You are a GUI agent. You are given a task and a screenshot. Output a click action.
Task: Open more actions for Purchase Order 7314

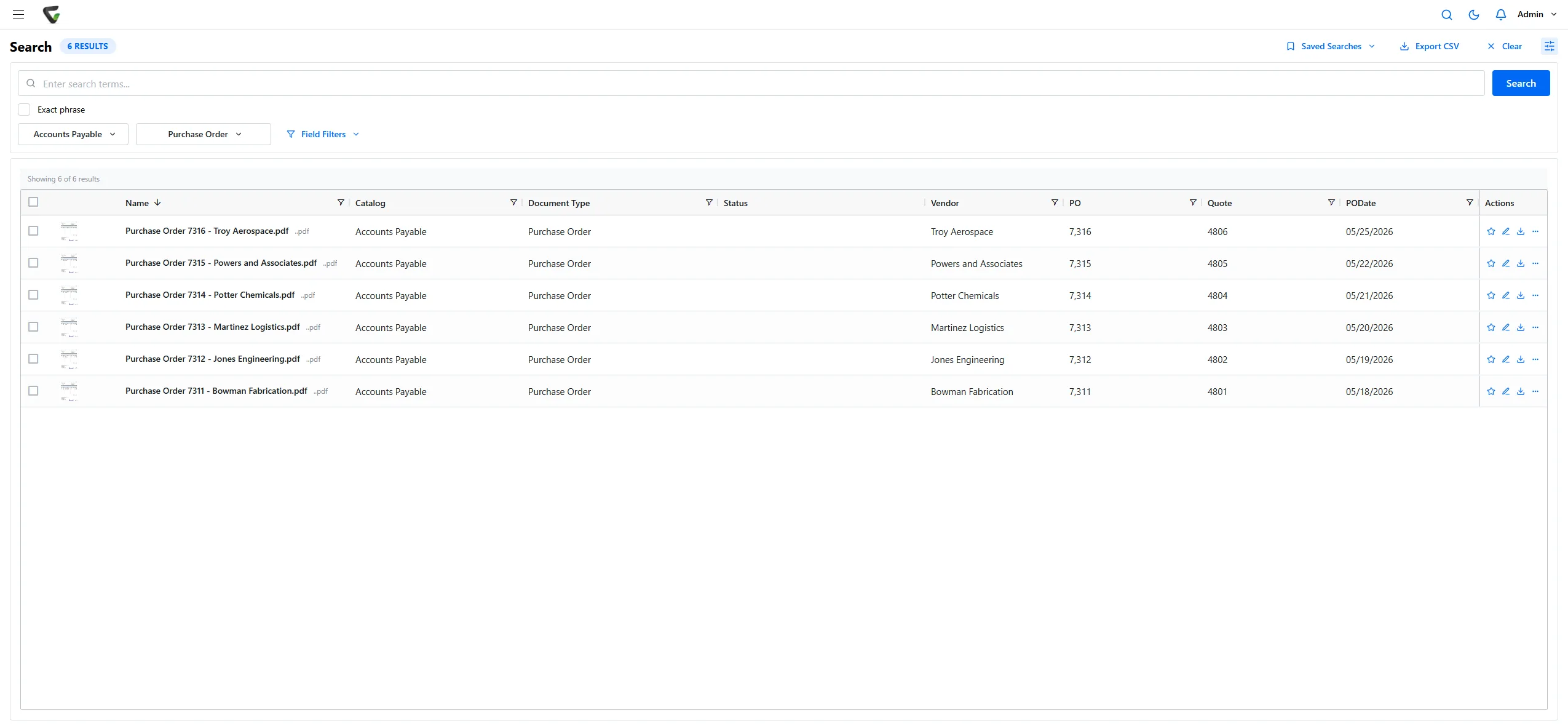(x=1535, y=295)
